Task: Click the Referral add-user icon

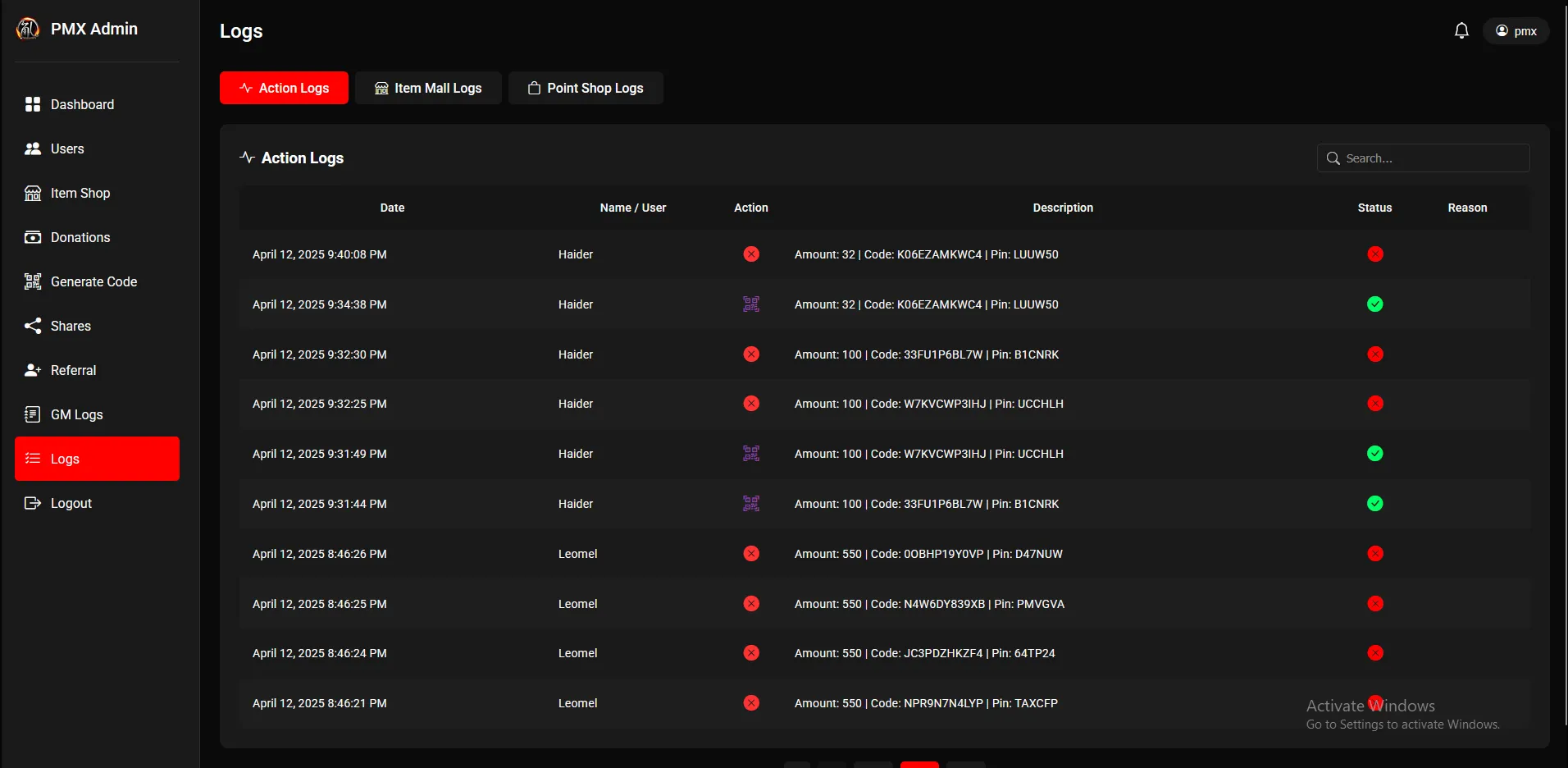Action: 33,370
